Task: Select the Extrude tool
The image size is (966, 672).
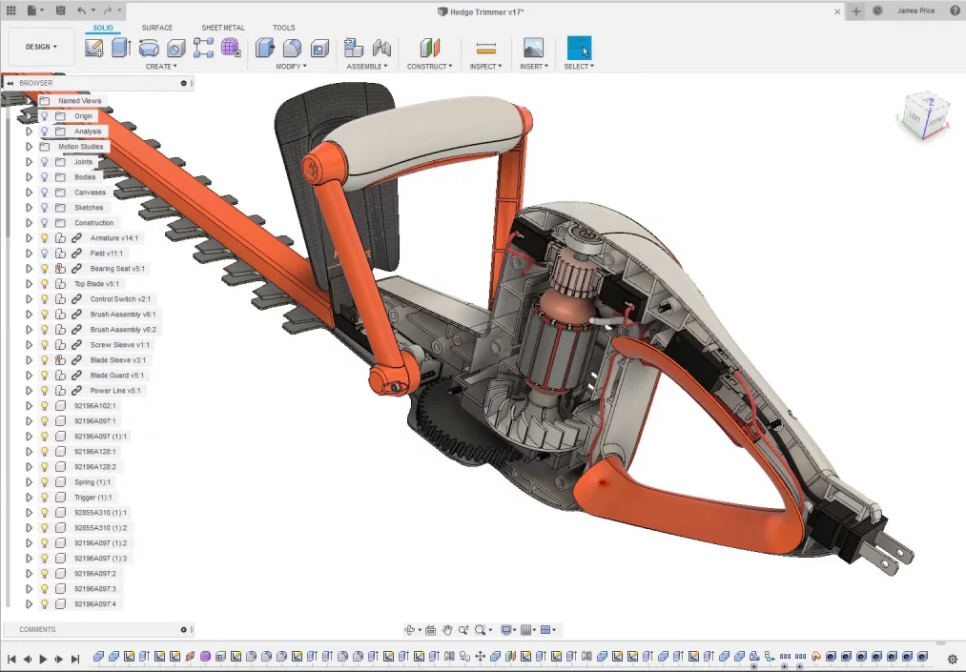Action: [121, 48]
